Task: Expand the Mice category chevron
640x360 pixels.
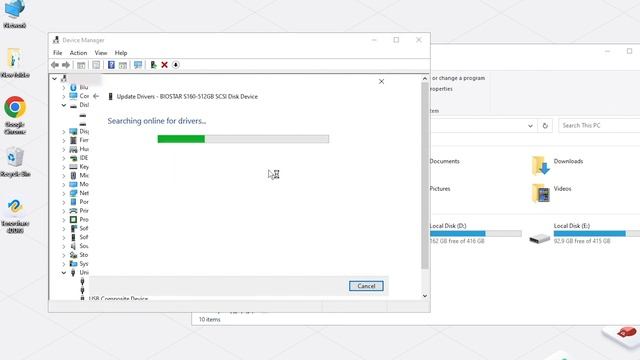Action: pyautogui.click(x=64, y=176)
